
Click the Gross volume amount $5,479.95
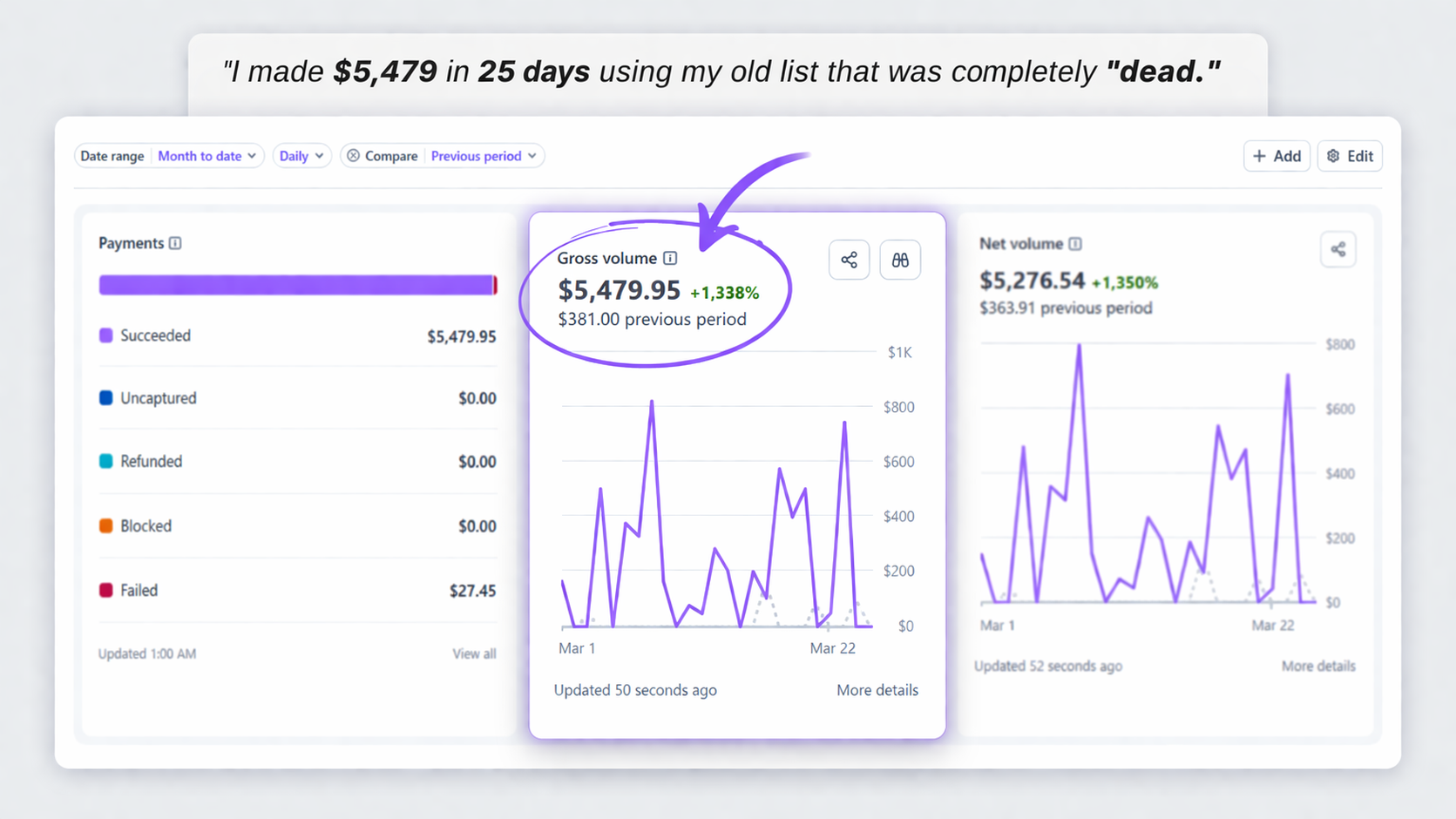[x=619, y=290]
